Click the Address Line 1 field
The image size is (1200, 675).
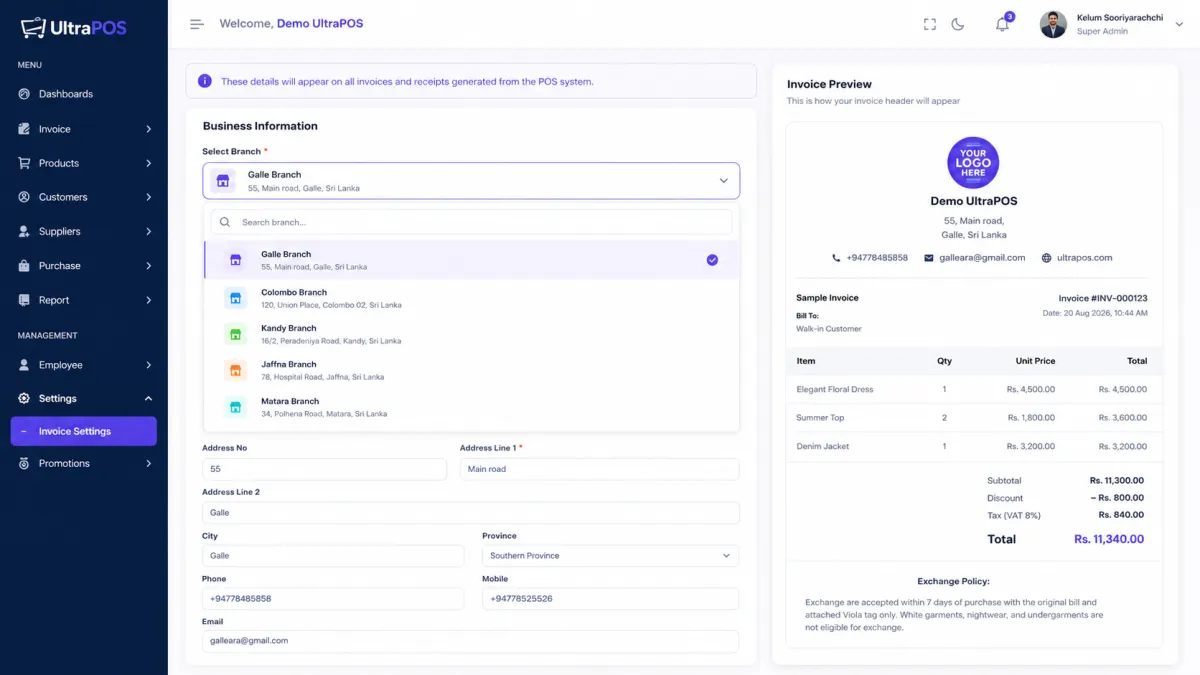(x=599, y=469)
